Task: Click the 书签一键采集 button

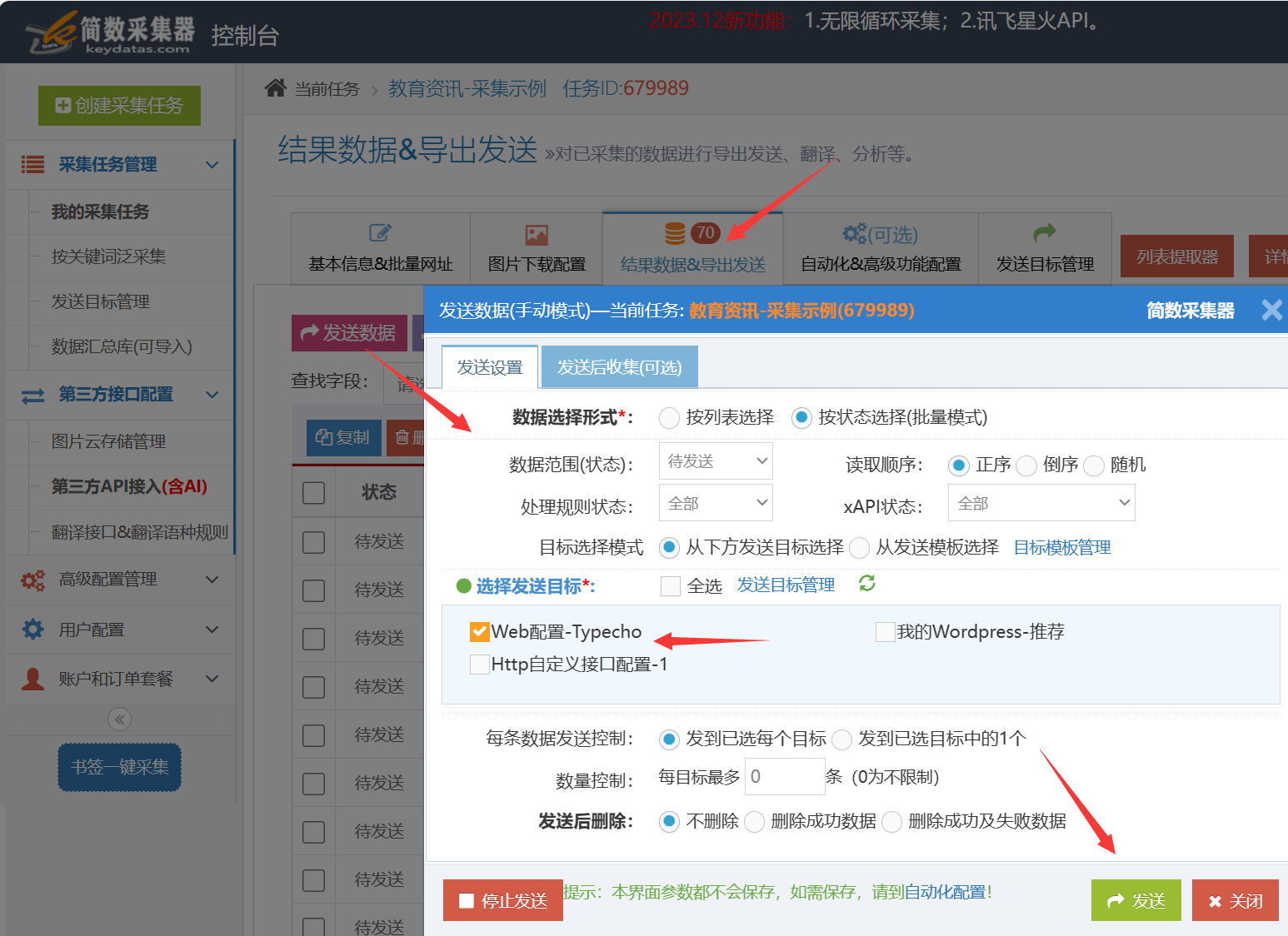Action: [119, 767]
